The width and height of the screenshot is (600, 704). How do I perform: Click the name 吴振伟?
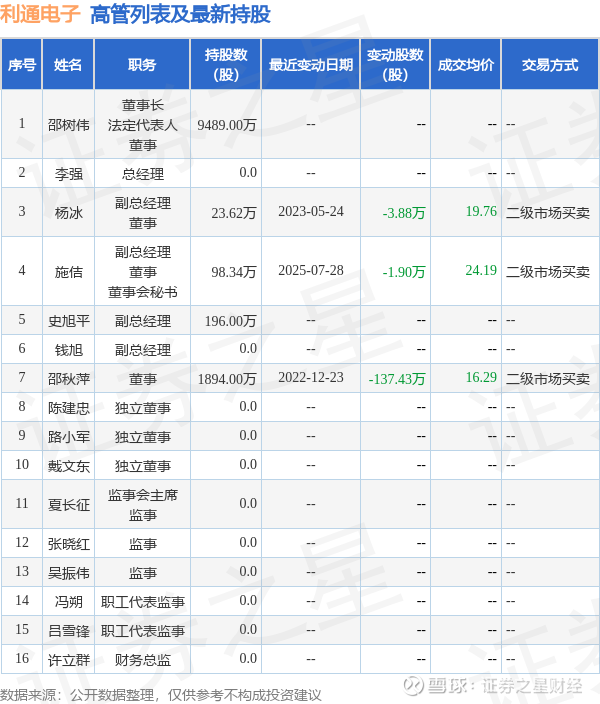(x=68, y=573)
